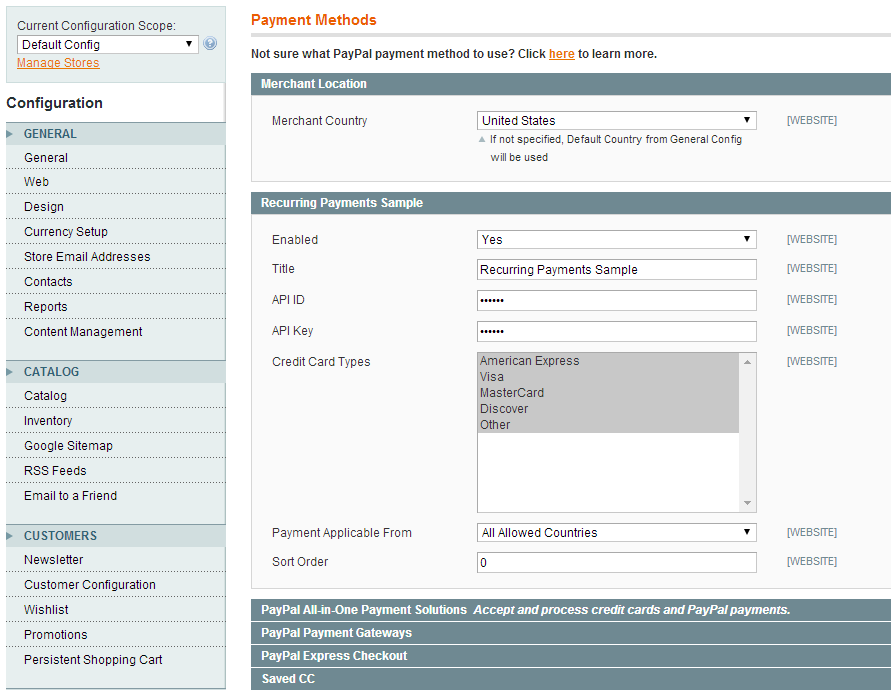Expand PayPal All-in-One Payment Solutions section

pos(571,610)
